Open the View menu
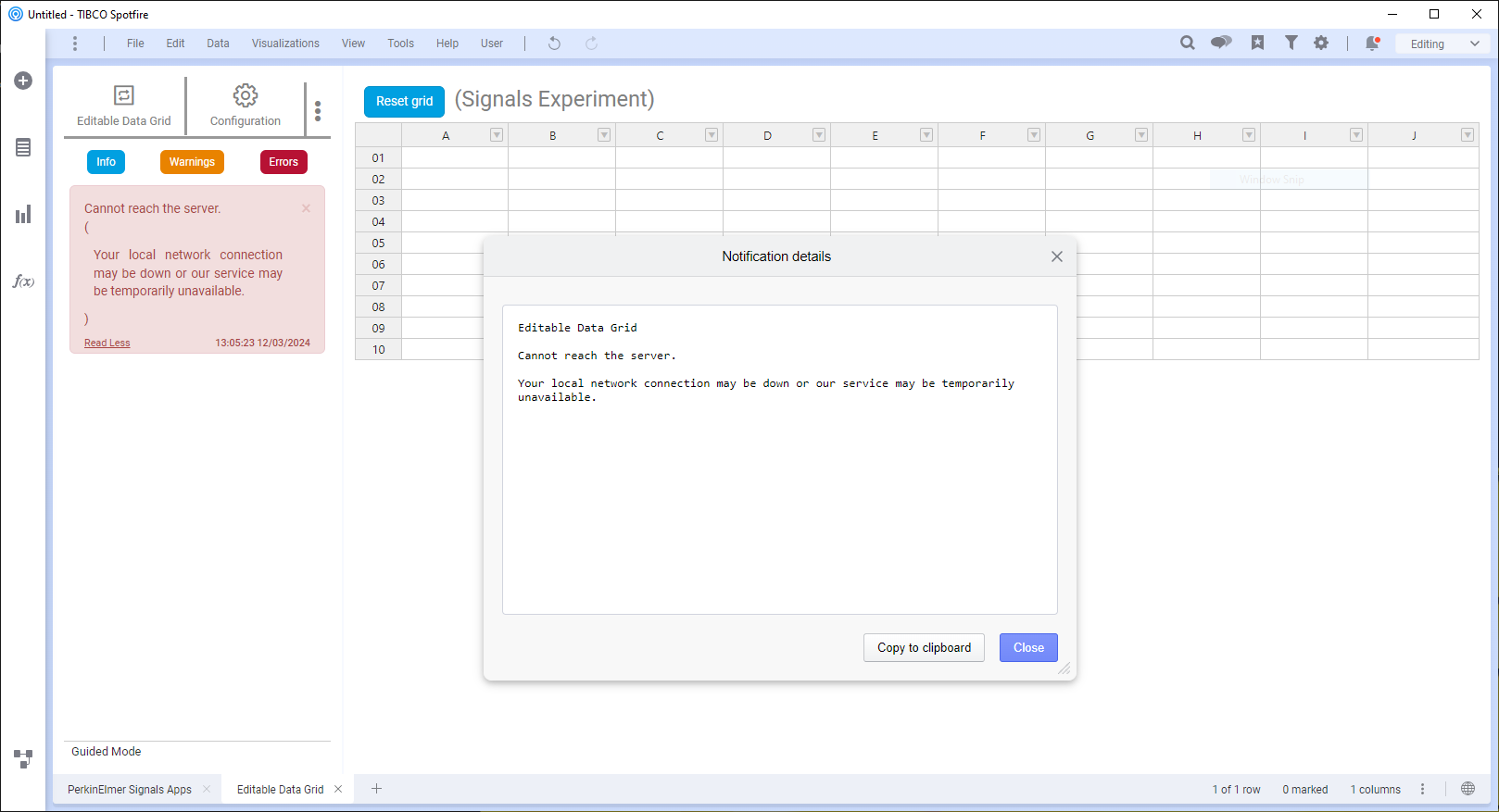This screenshot has width=1499, height=812. [353, 44]
